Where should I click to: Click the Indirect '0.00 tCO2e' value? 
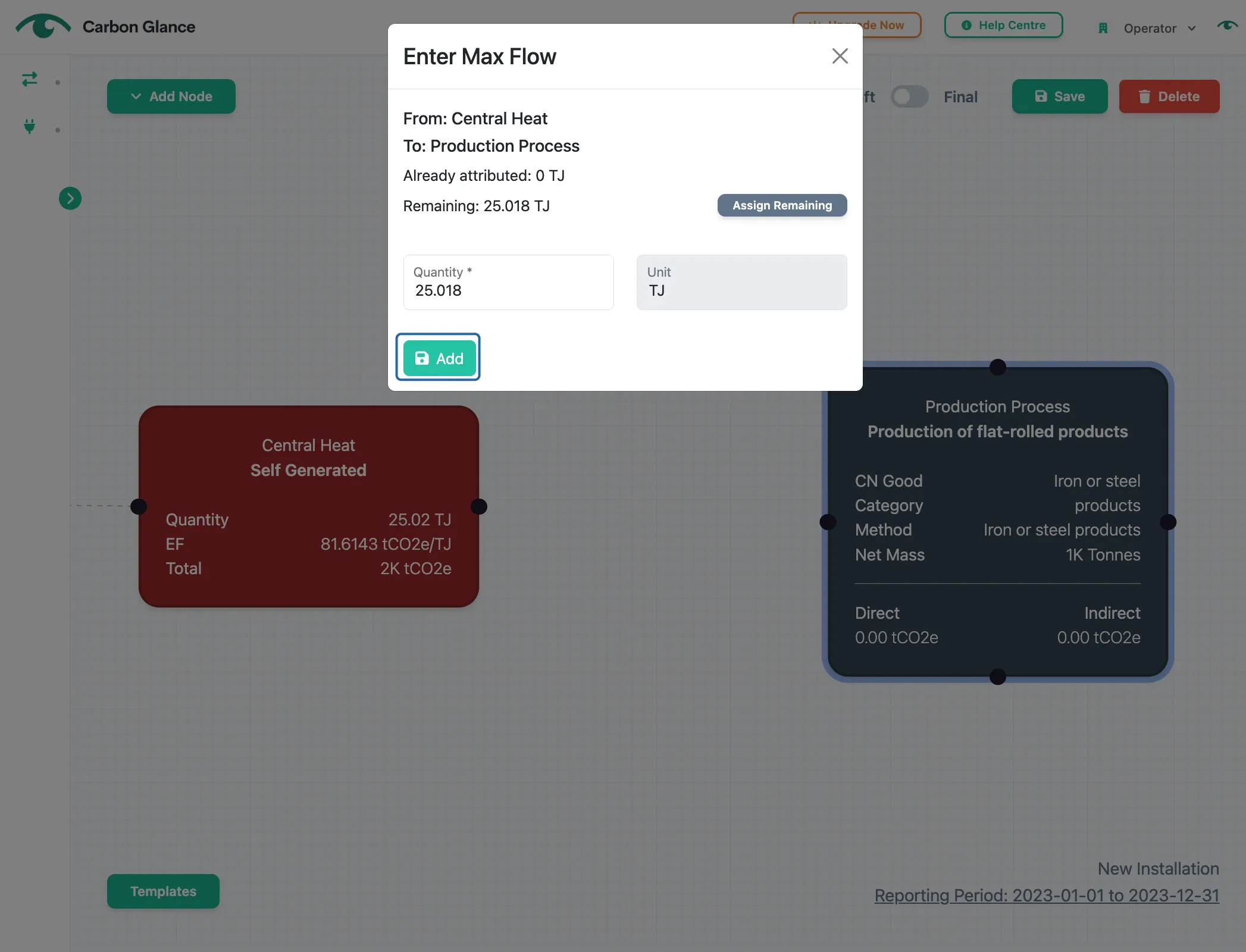point(1098,637)
